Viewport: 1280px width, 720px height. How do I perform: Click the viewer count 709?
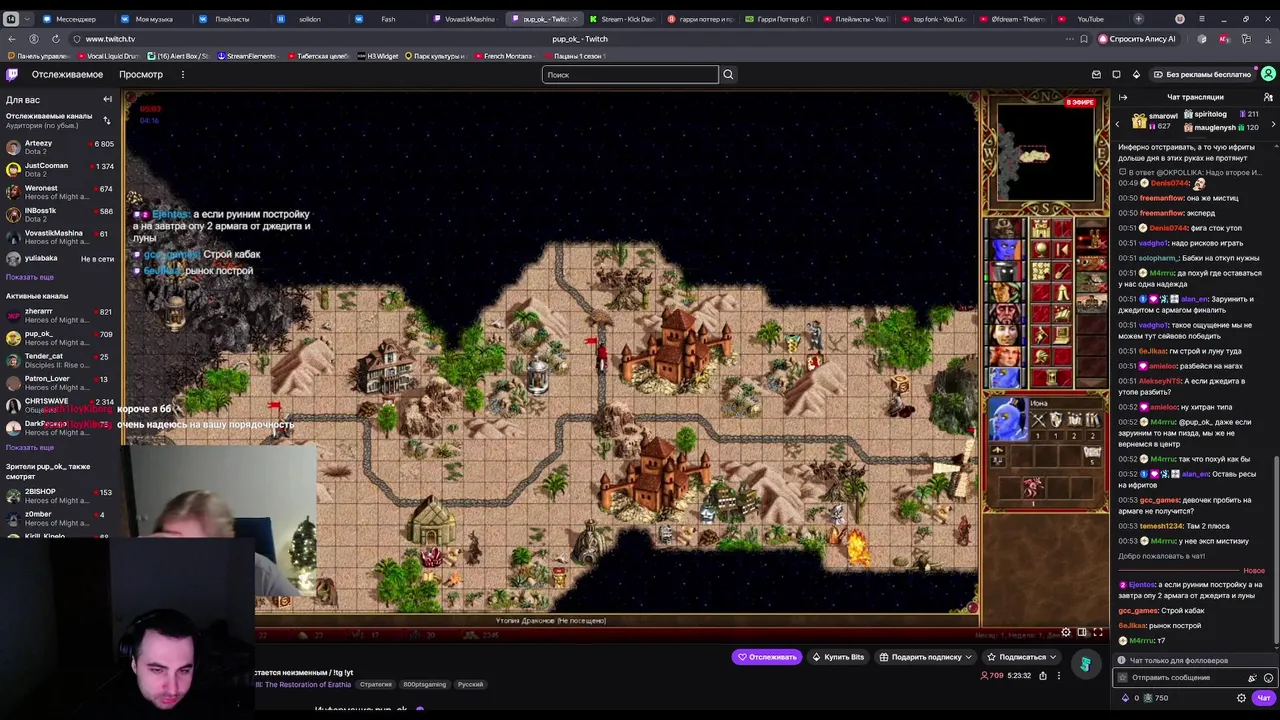992,676
